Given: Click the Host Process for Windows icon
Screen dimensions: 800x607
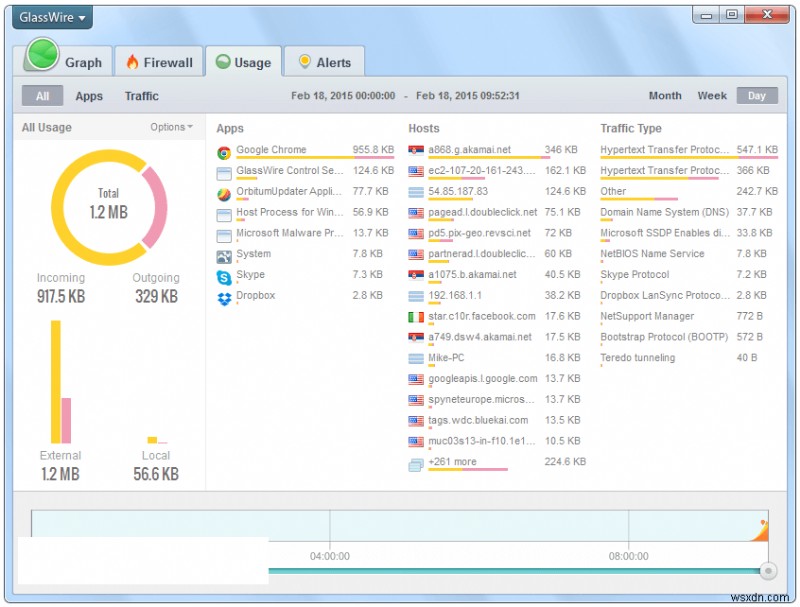Looking at the screenshot, I should point(224,215).
